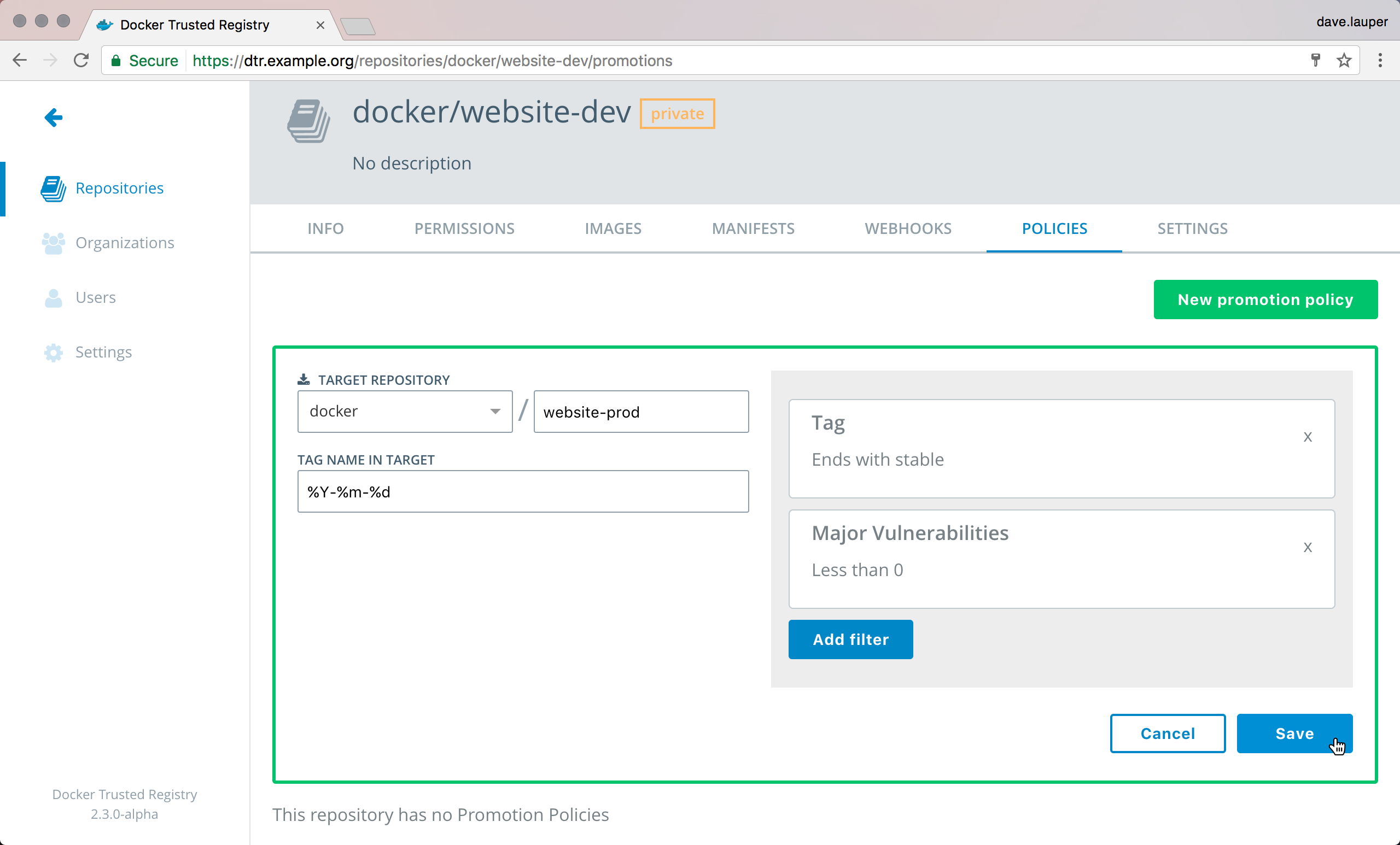Save the promotion policy
1400x845 pixels.
click(1294, 733)
